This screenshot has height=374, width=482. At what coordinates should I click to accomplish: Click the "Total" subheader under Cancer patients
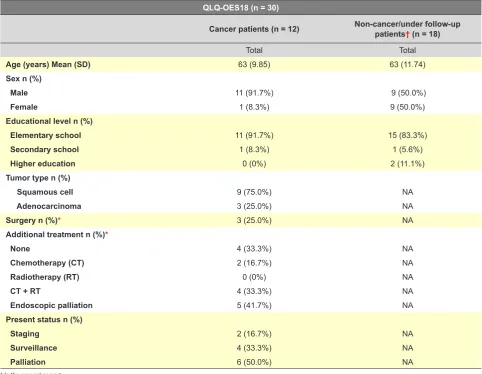point(254,50)
